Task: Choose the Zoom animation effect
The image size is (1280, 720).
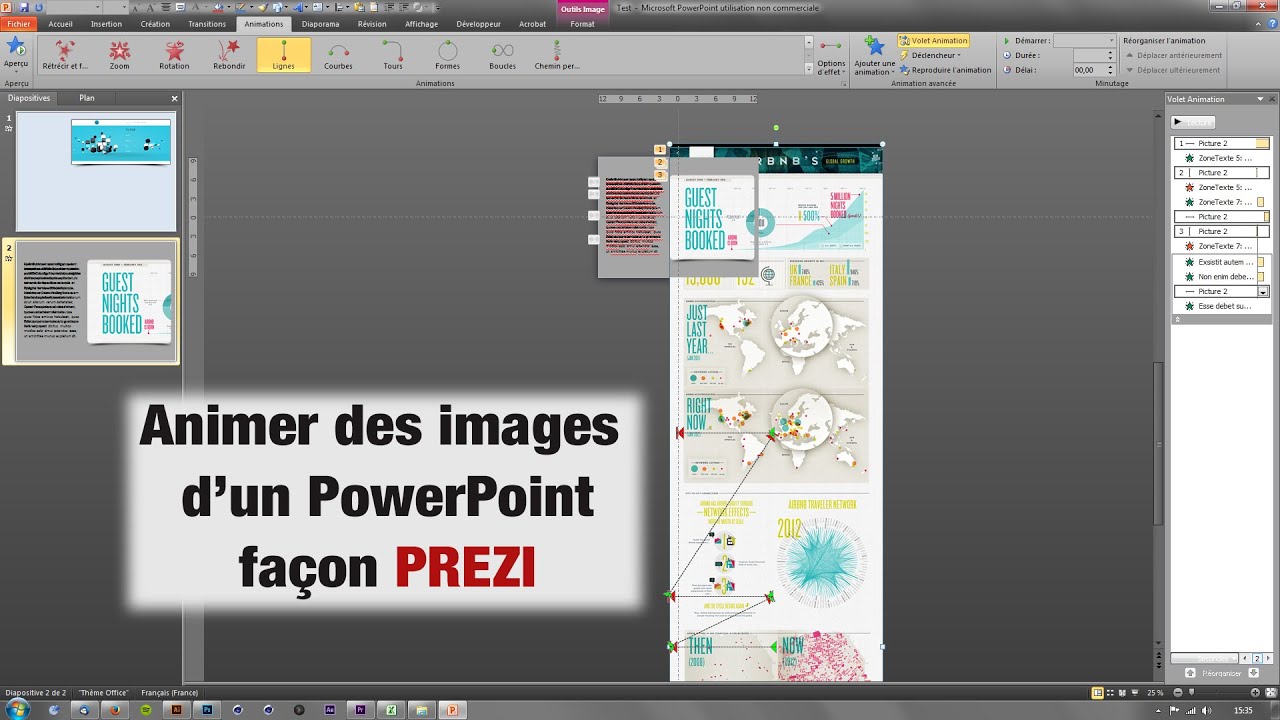Action: pos(120,55)
